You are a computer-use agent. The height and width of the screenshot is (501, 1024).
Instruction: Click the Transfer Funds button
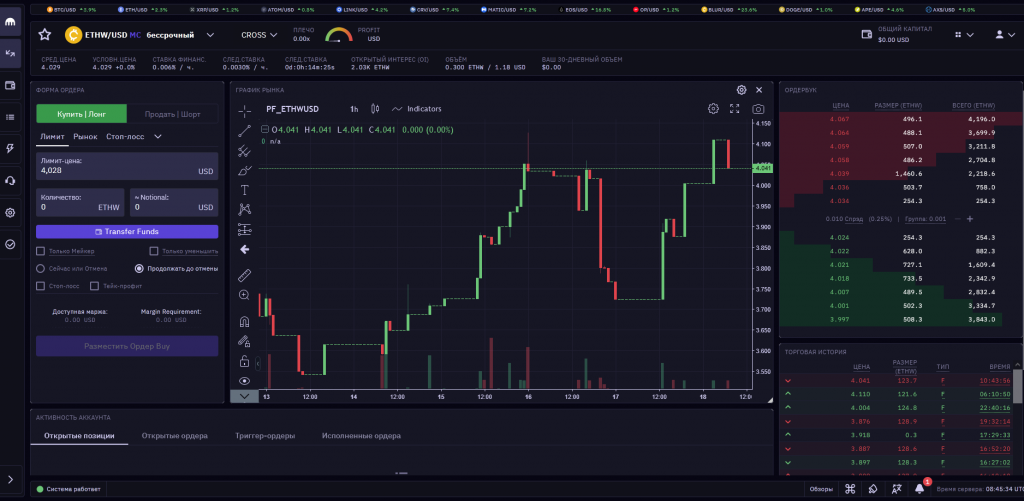[127, 231]
